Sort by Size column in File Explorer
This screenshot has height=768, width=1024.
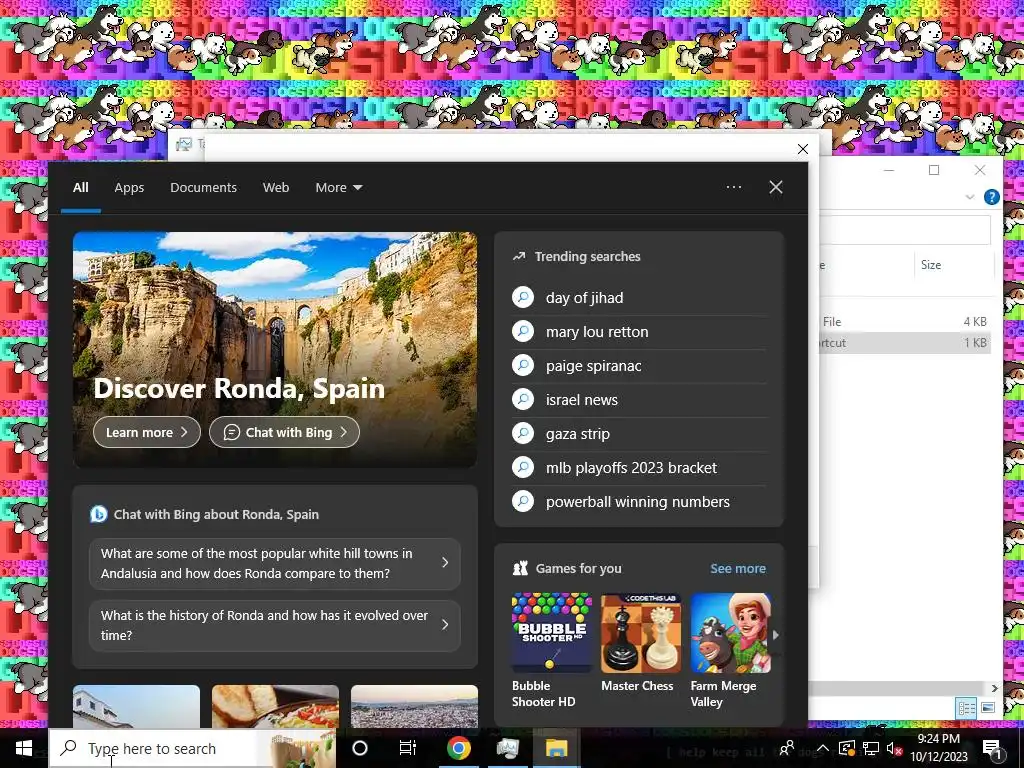coord(931,264)
